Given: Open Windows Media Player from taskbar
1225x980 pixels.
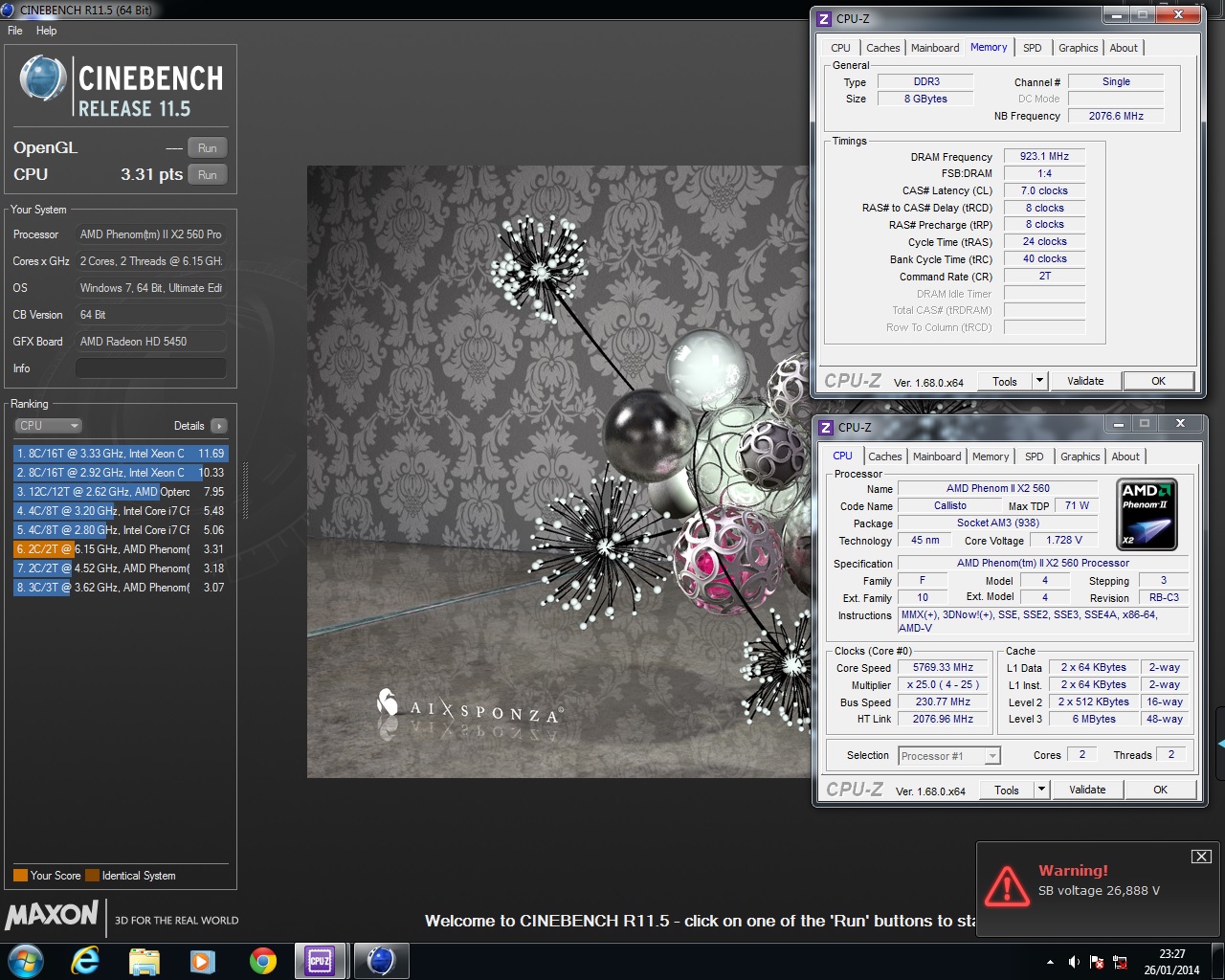Looking at the screenshot, I should [202, 961].
